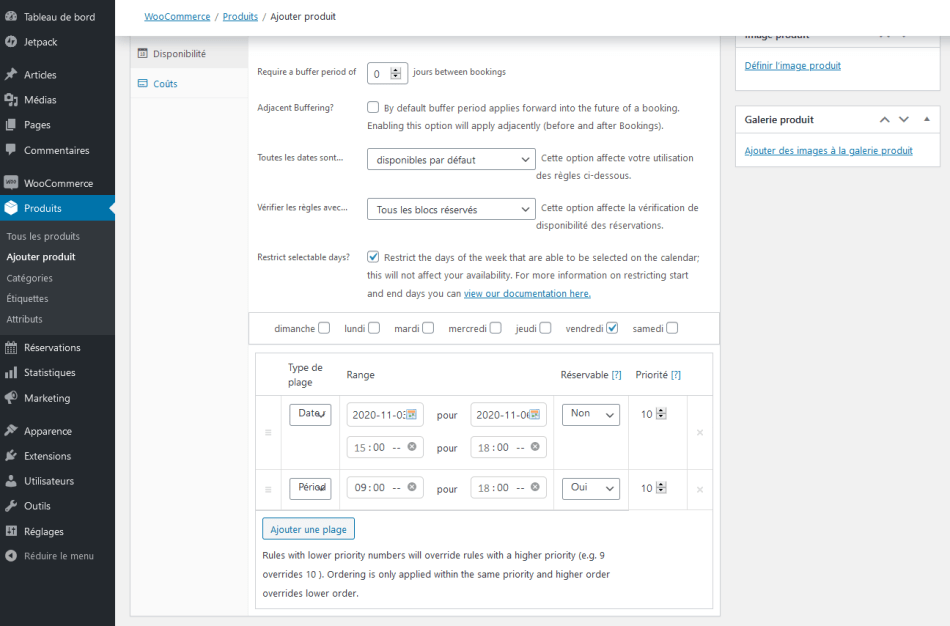Click the Jetpack icon in sidebar

click(11, 42)
